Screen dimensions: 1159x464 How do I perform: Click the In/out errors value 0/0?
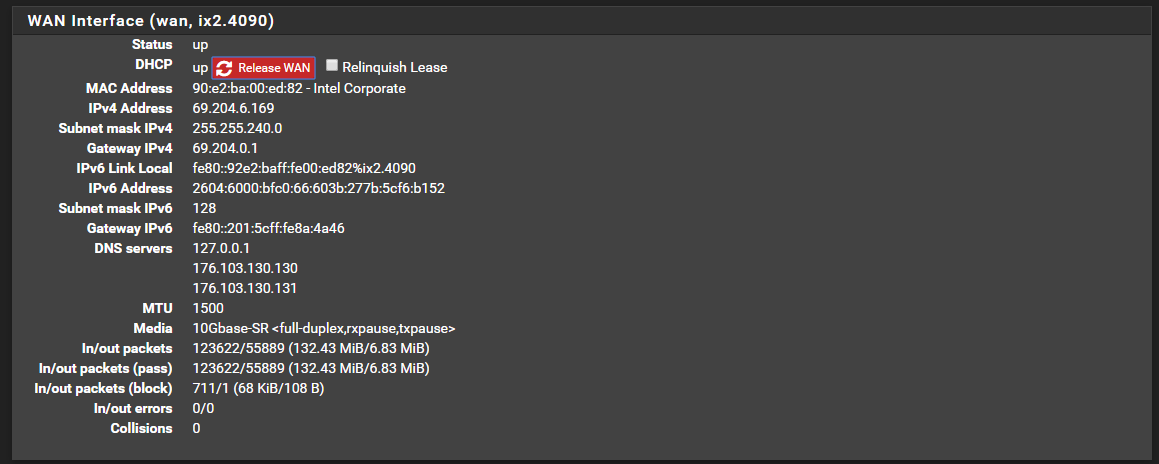[203, 408]
